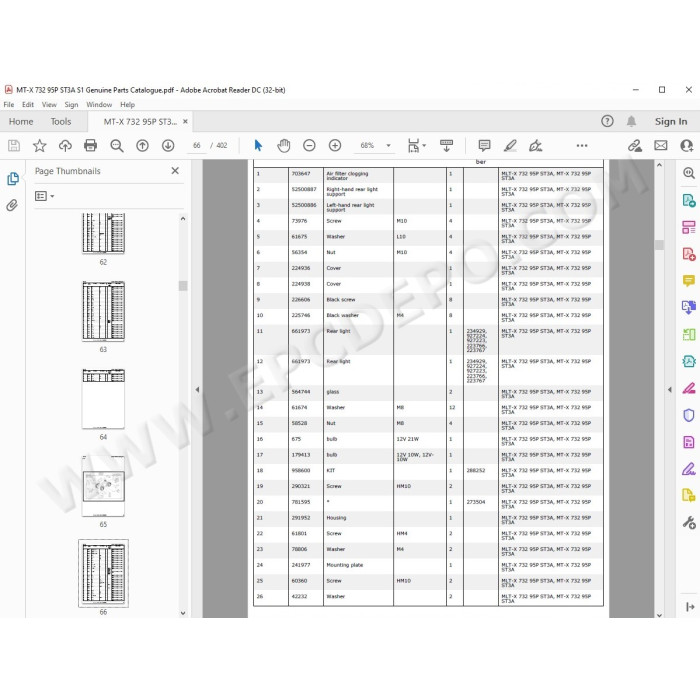Screen dimensions: 700x700
Task: Select page 66 thumbnail
Action: (x=103, y=574)
